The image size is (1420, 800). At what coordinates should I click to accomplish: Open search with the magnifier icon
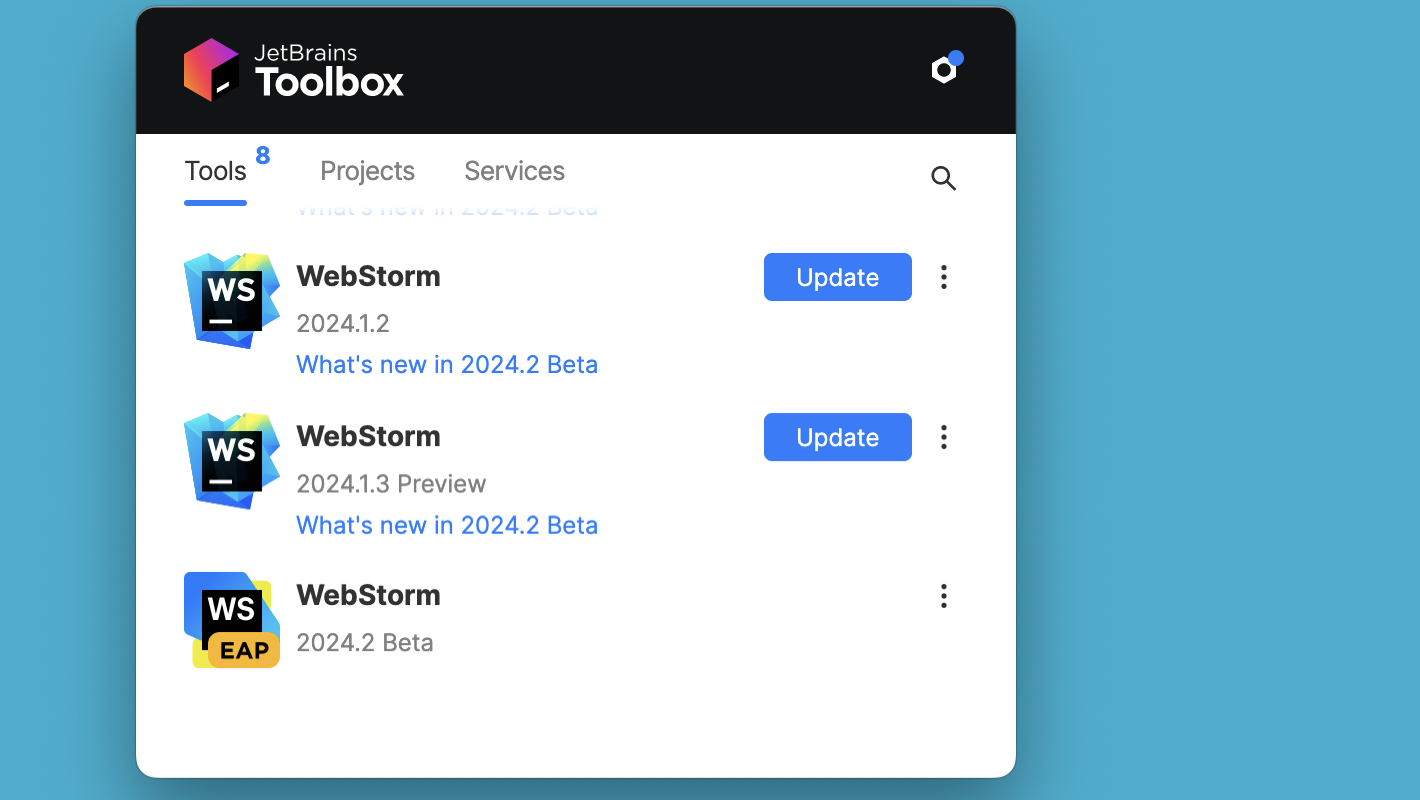pos(943,178)
